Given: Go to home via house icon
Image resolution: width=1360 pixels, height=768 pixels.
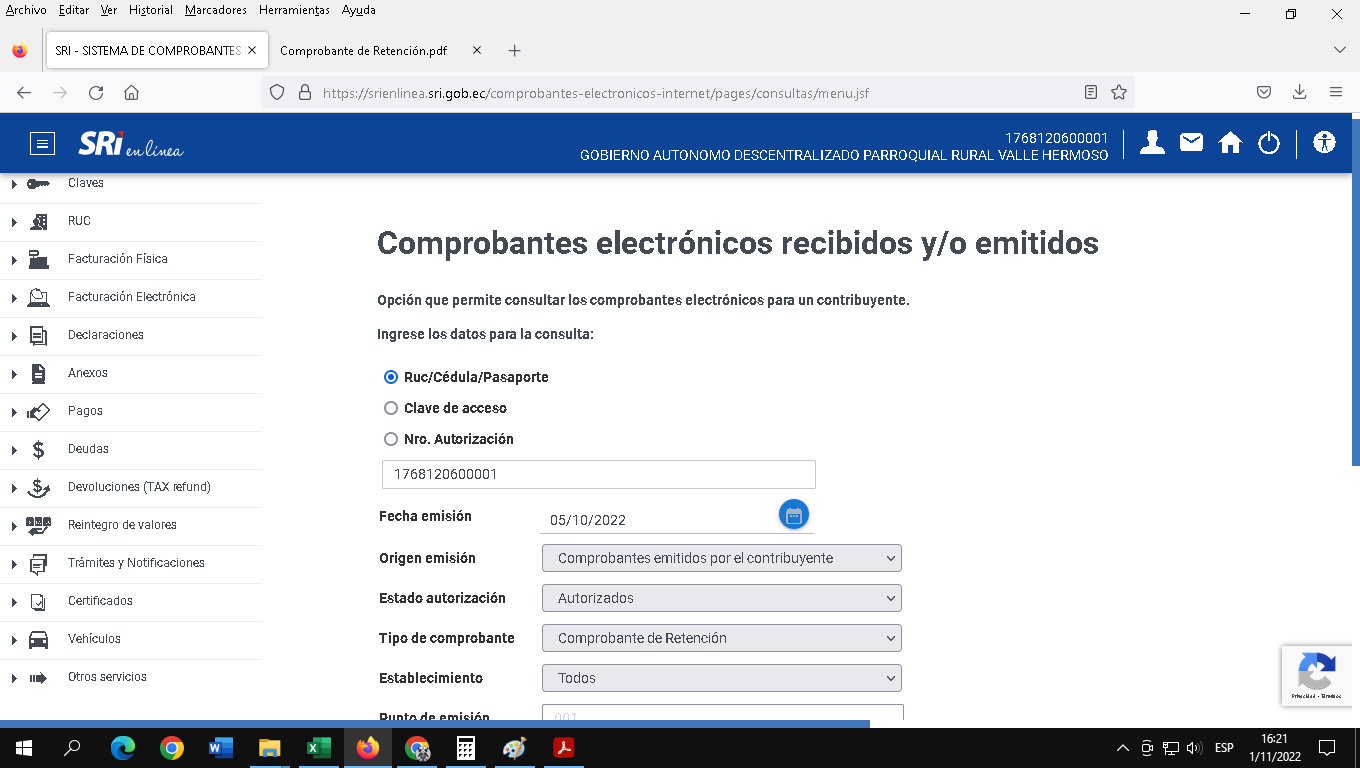Looking at the screenshot, I should [1230, 143].
